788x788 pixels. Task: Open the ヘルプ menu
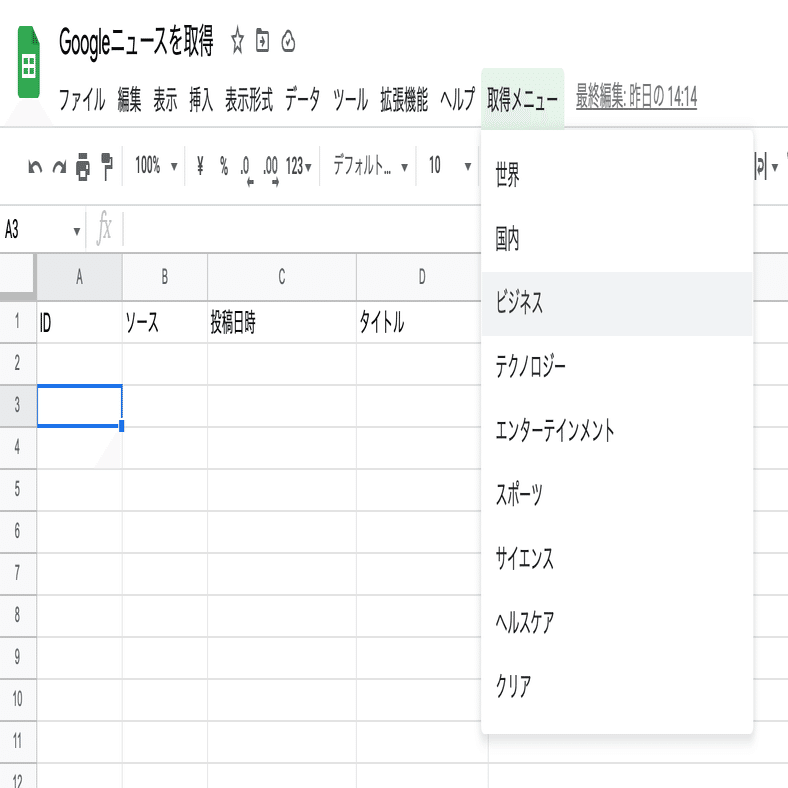pyautogui.click(x=457, y=99)
